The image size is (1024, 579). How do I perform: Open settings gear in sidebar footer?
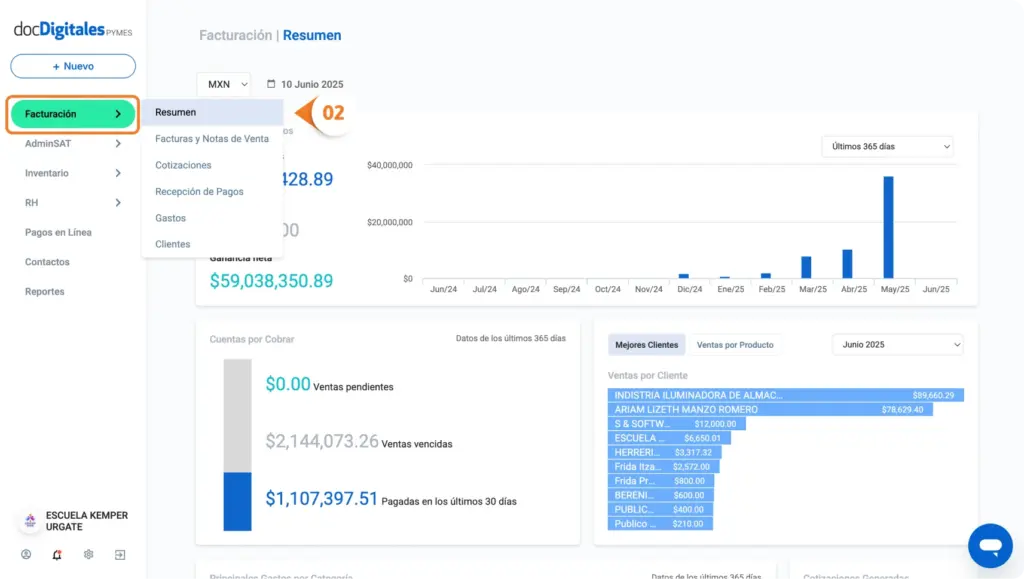pos(88,554)
